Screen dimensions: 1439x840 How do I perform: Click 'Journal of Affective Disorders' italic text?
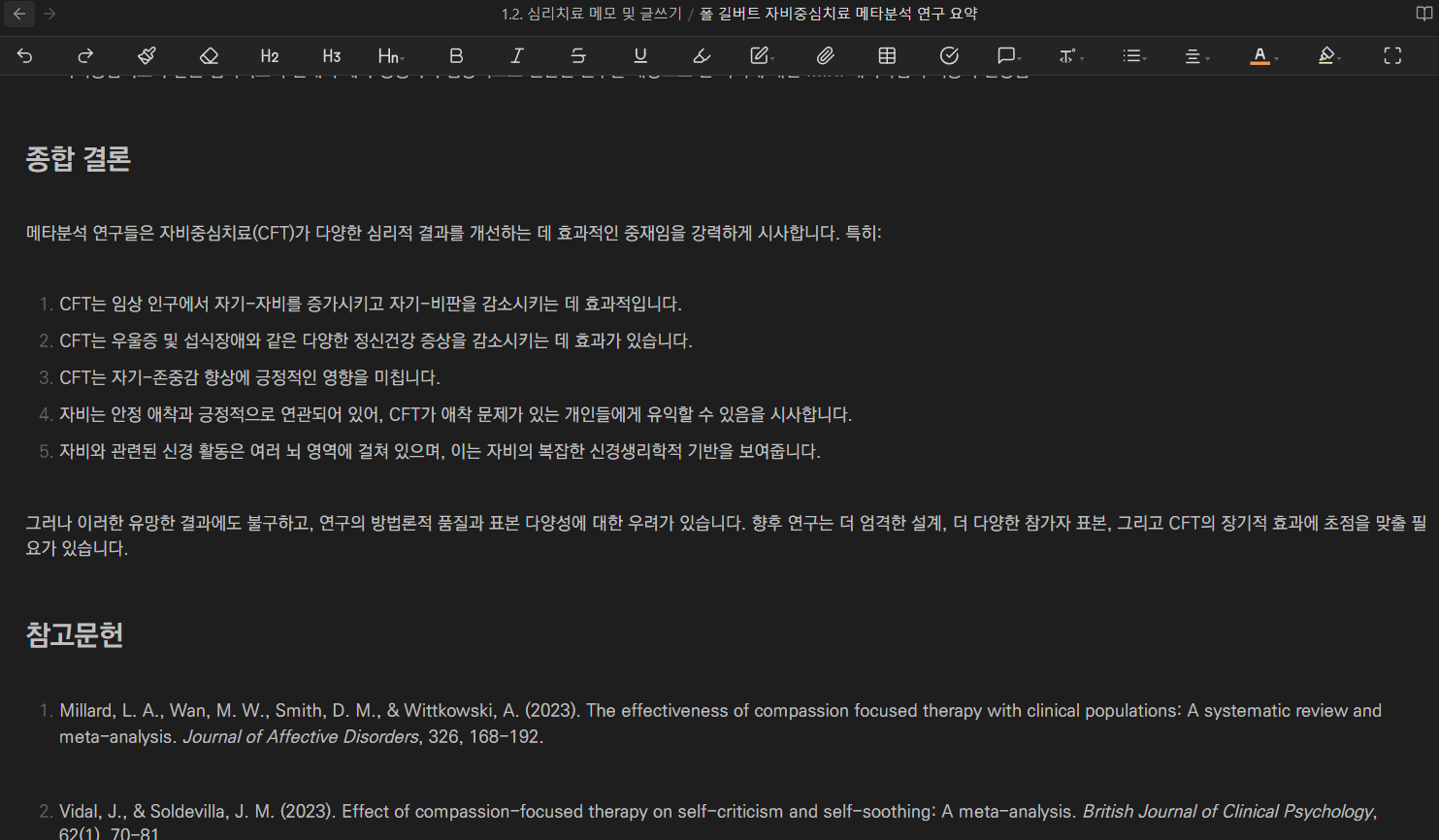[x=301, y=736]
